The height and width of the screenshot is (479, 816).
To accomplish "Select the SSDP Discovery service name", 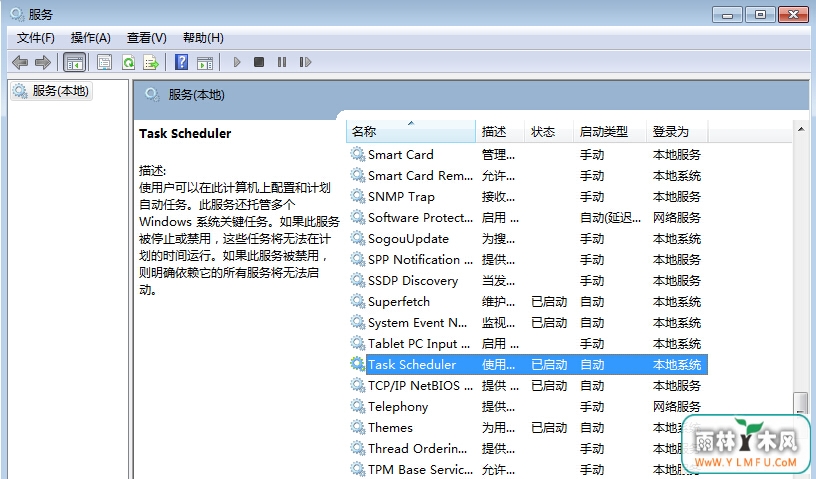I will coord(413,281).
